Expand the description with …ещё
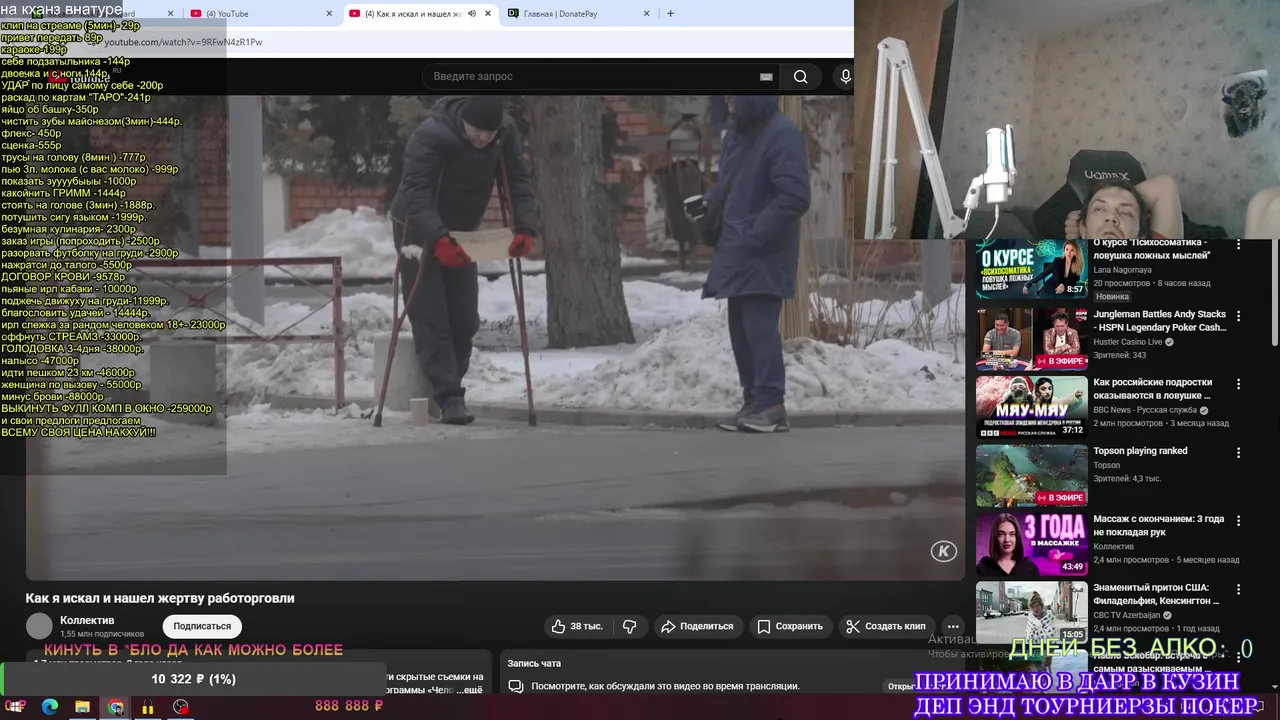This screenshot has width=1280, height=720. coord(471,690)
